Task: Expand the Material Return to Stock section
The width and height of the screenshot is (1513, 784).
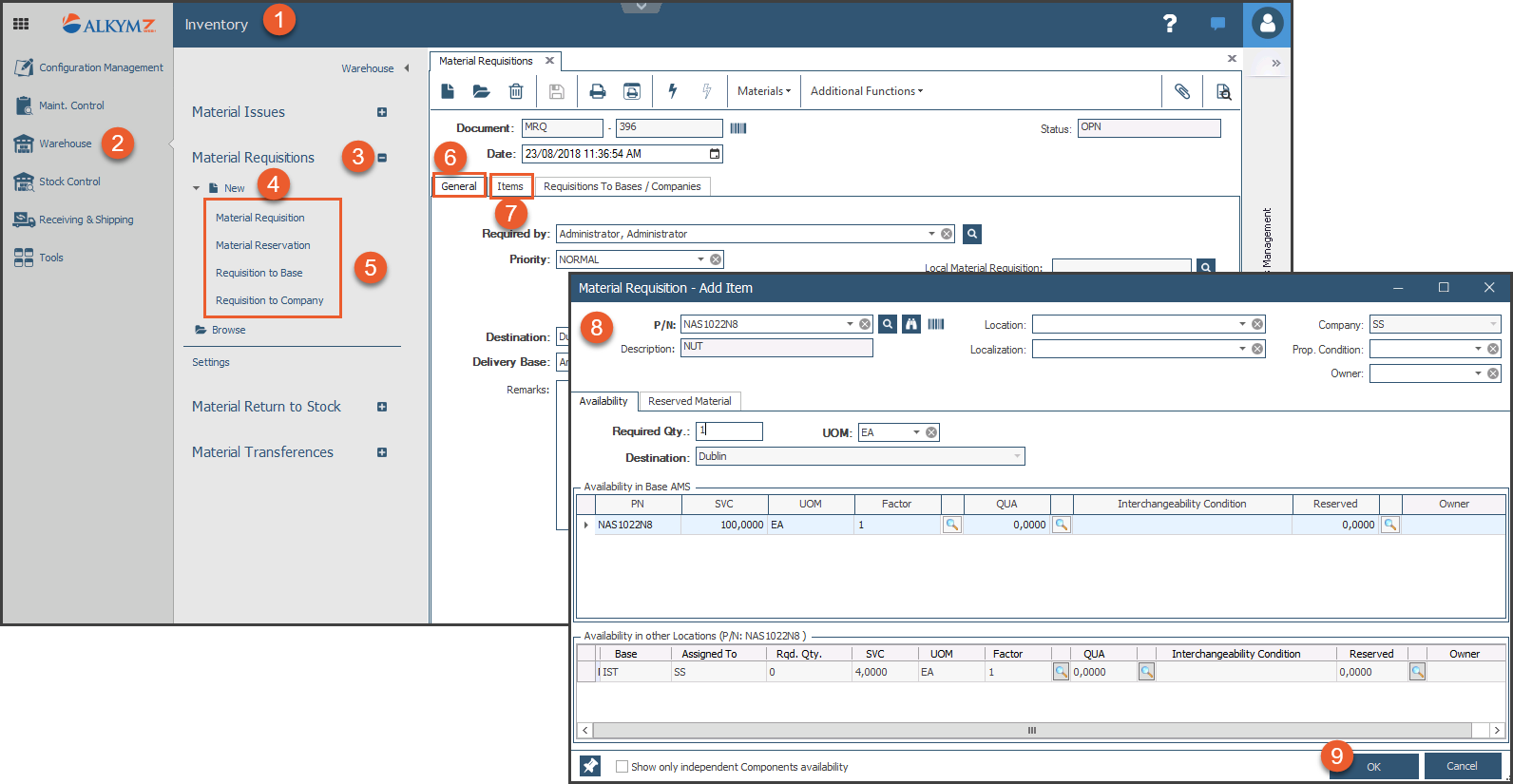Action: [382, 407]
